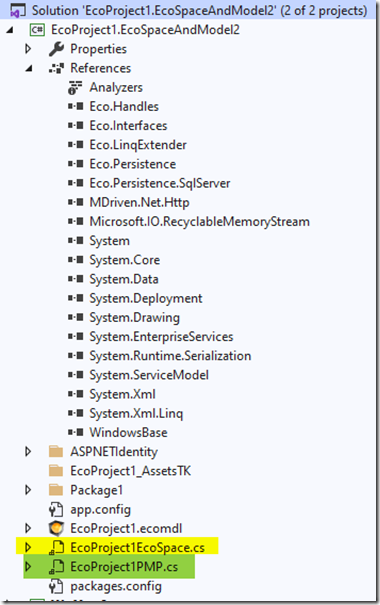380x605 pixels.
Task: Click the reference icon next to WindowsBase
Action: coord(76,433)
